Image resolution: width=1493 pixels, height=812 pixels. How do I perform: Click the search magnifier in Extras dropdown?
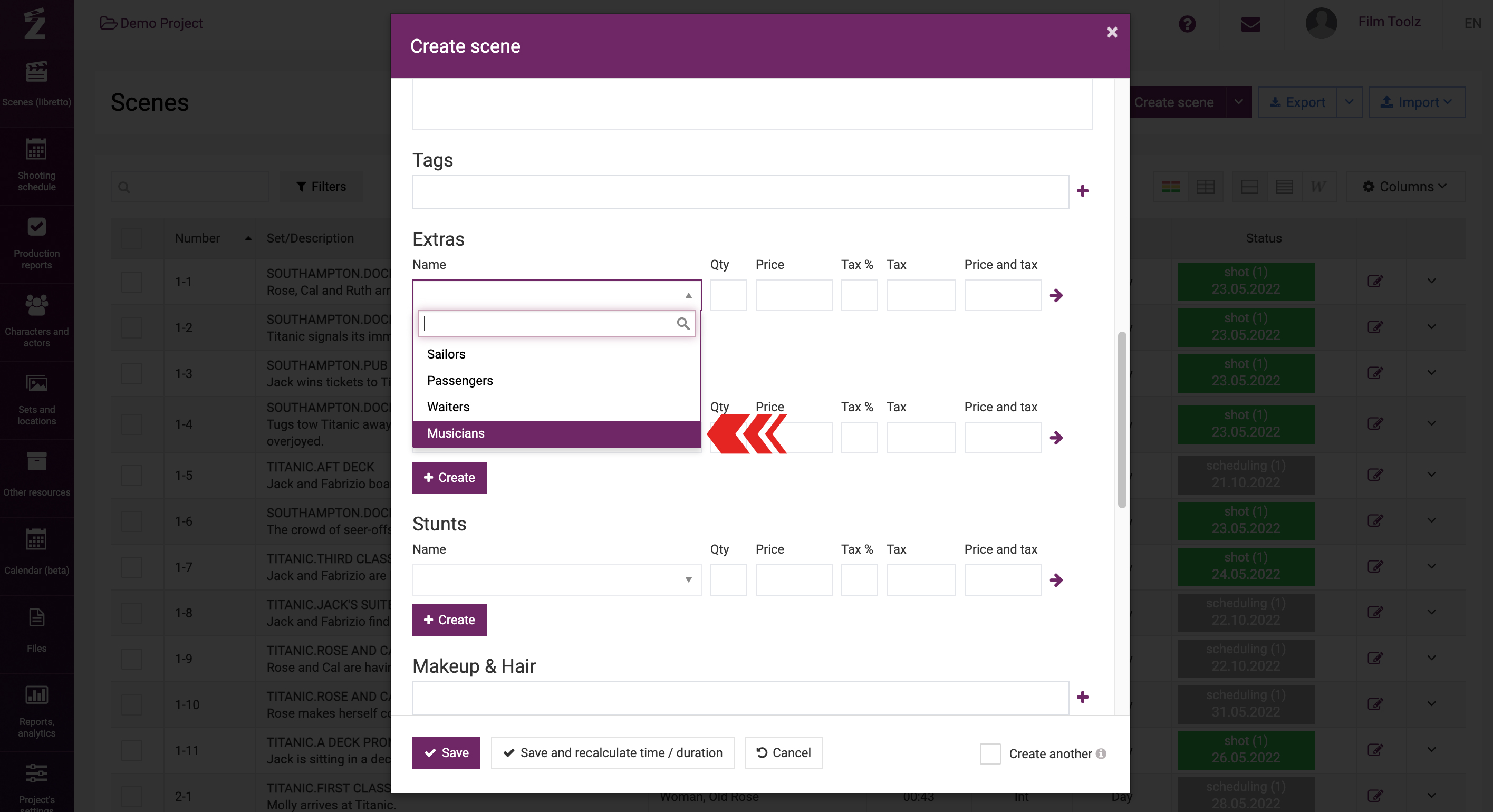tap(683, 324)
